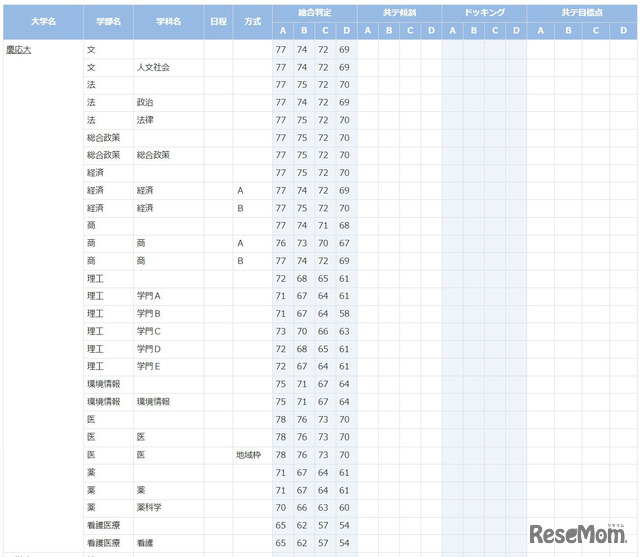Click the 学科名 column header

[168, 21]
